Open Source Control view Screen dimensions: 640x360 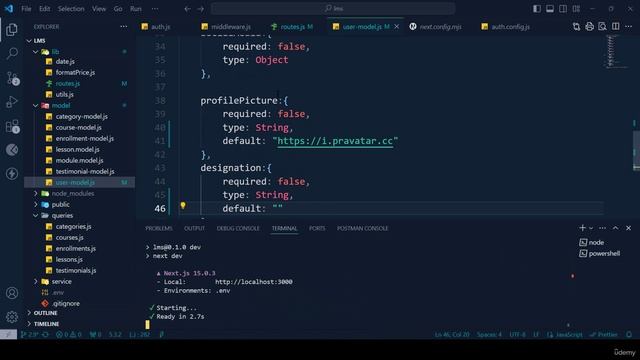[x=12, y=78]
